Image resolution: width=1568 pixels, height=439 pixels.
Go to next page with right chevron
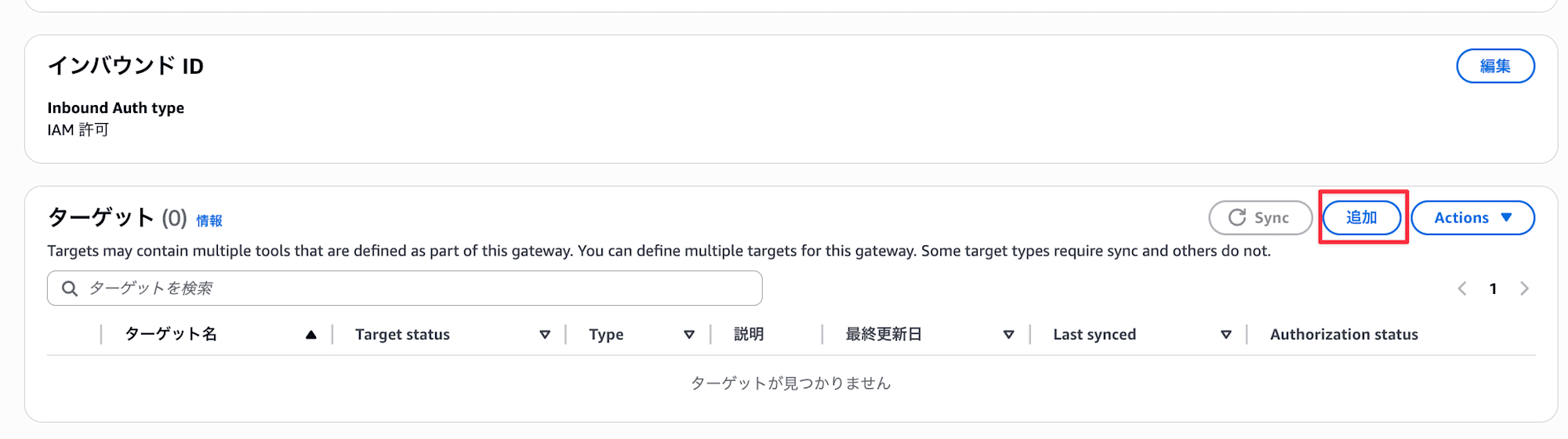pos(1524,288)
